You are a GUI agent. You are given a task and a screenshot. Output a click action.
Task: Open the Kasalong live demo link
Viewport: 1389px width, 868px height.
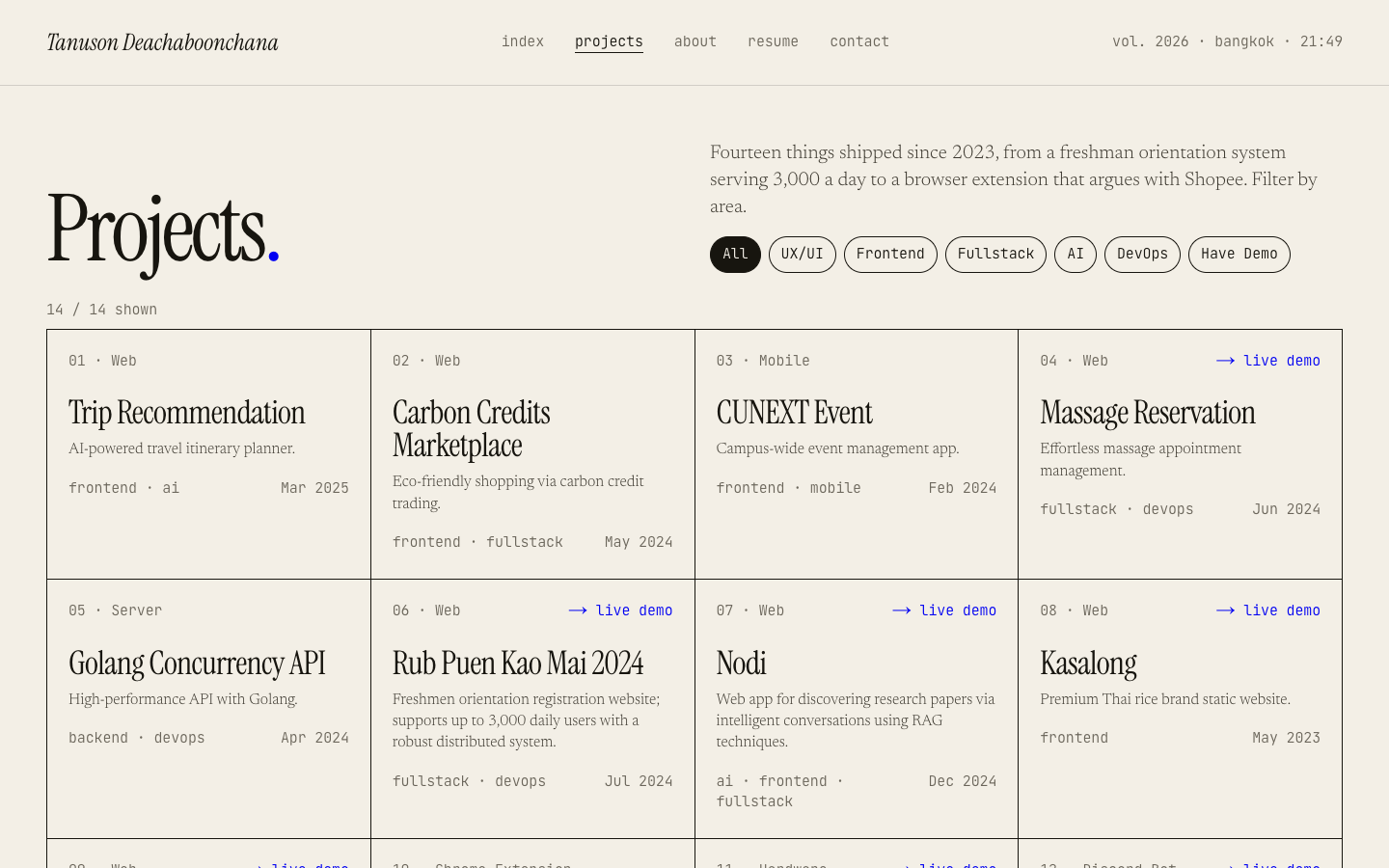pos(1267,610)
